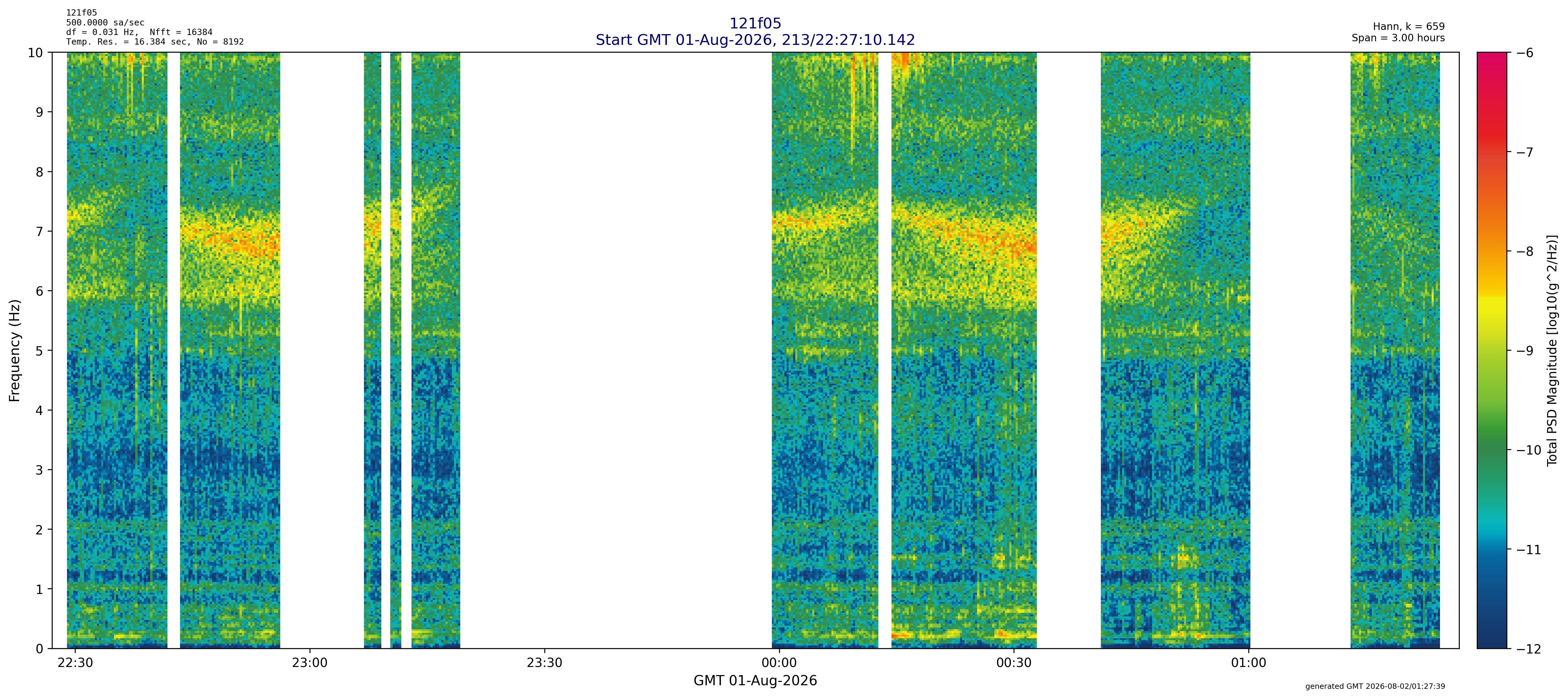Image resolution: width=1568 pixels, height=699 pixels.
Task: Select the frequency axis tick label "9"
Action: (x=40, y=113)
